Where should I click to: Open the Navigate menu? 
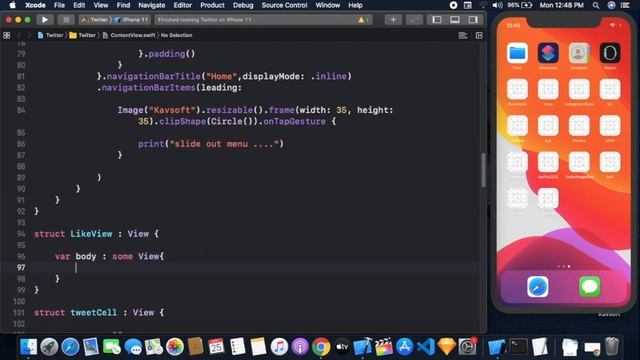pyautogui.click(x=152, y=5)
